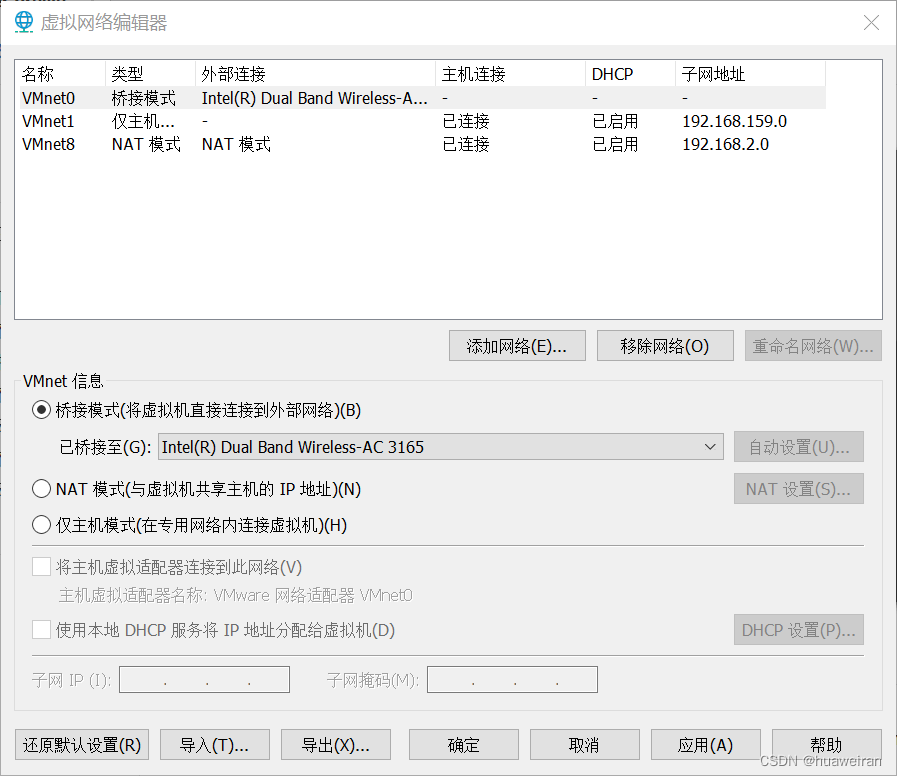The height and width of the screenshot is (776, 897).
Task: Click the 主机连接 column header
Action: [510, 74]
